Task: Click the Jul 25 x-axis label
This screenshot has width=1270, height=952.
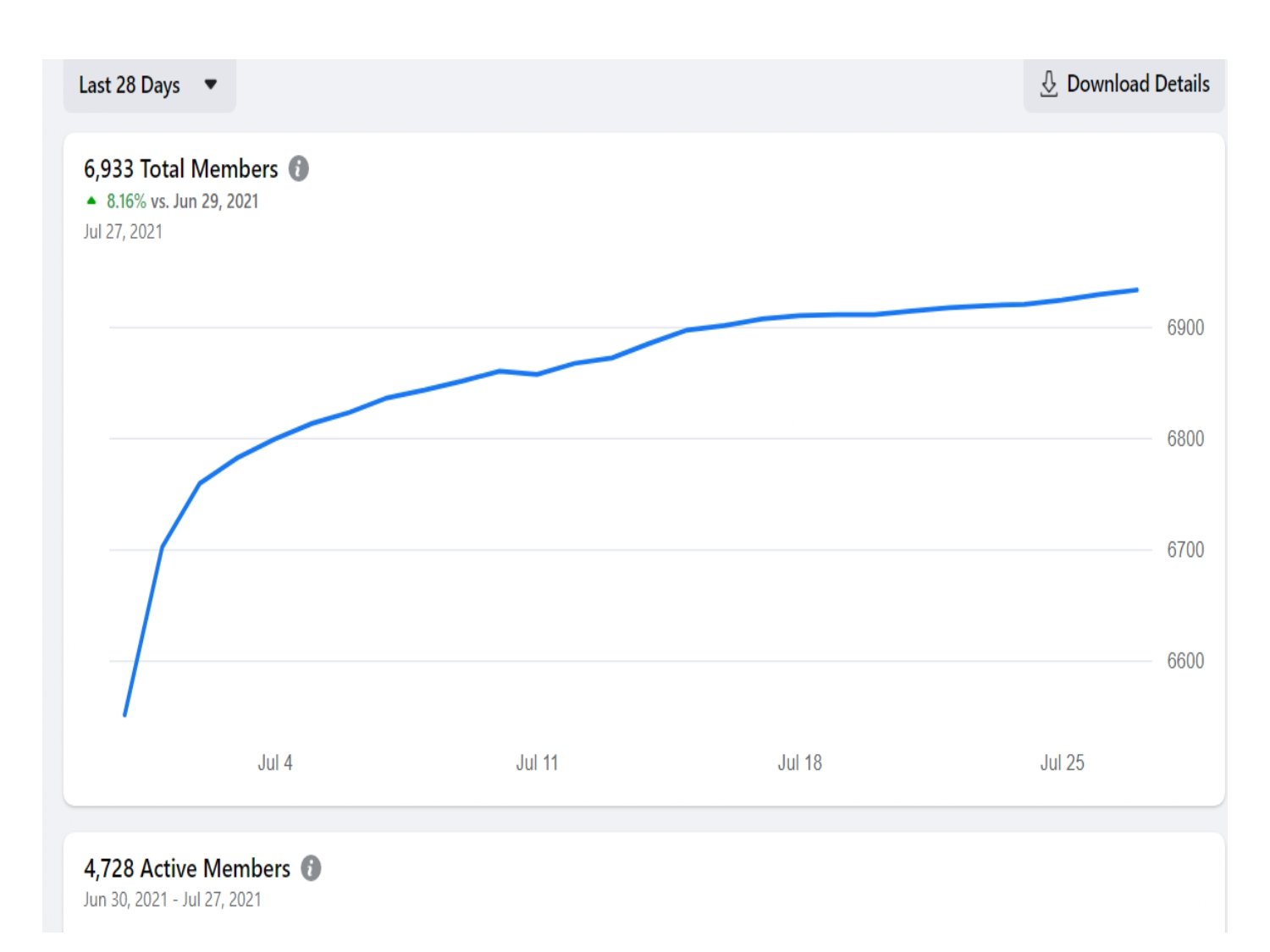Action: [x=1062, y=763]
